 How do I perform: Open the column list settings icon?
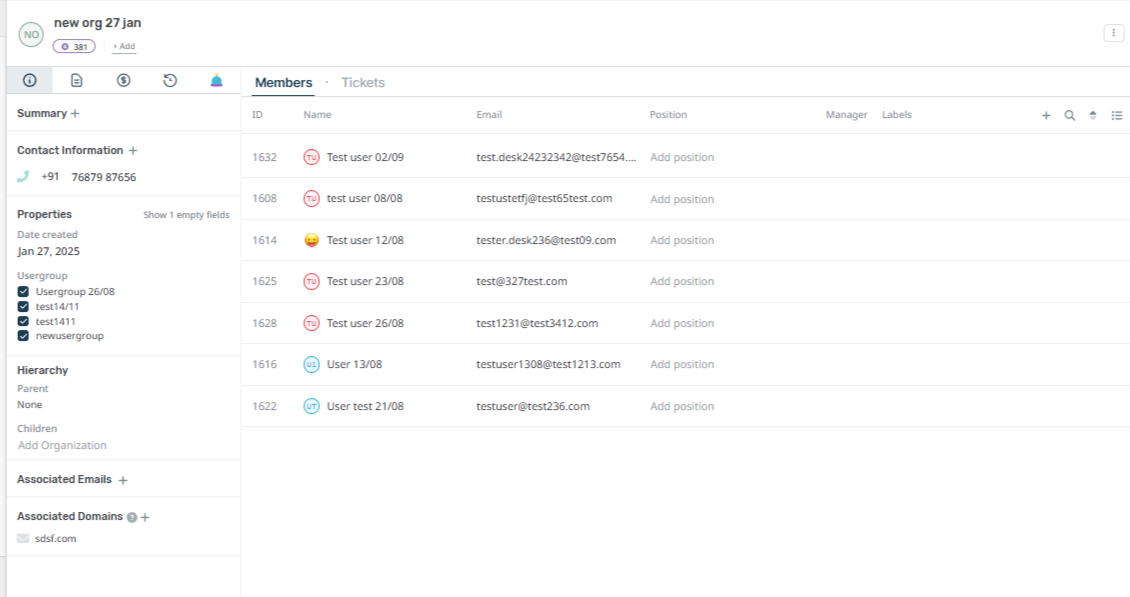pos(1116,115)
